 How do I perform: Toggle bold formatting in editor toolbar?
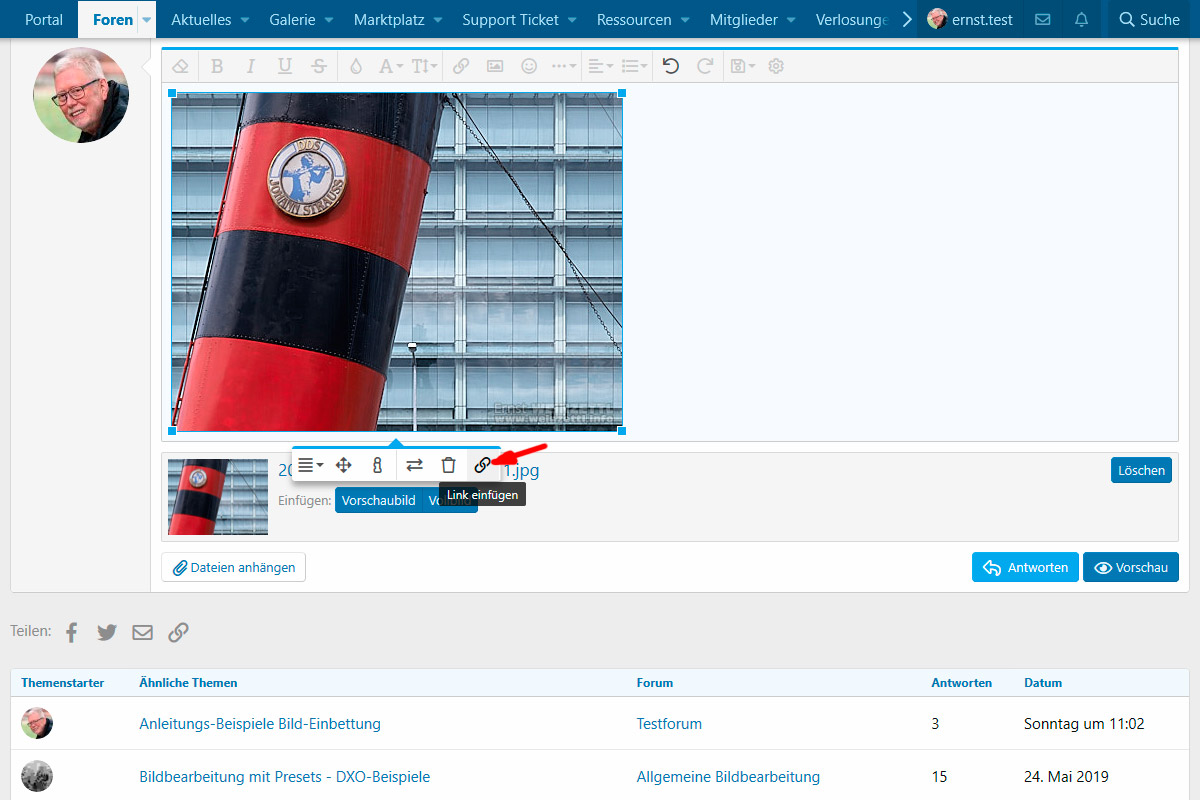[217, 66]
